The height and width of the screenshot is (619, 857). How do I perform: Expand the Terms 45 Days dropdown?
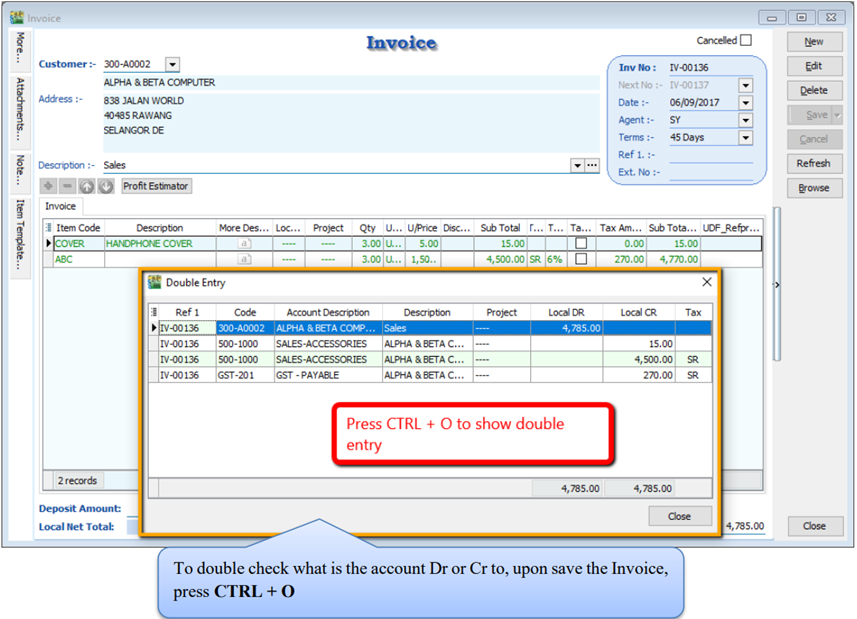pyautogui.click(x=745, y=137)
